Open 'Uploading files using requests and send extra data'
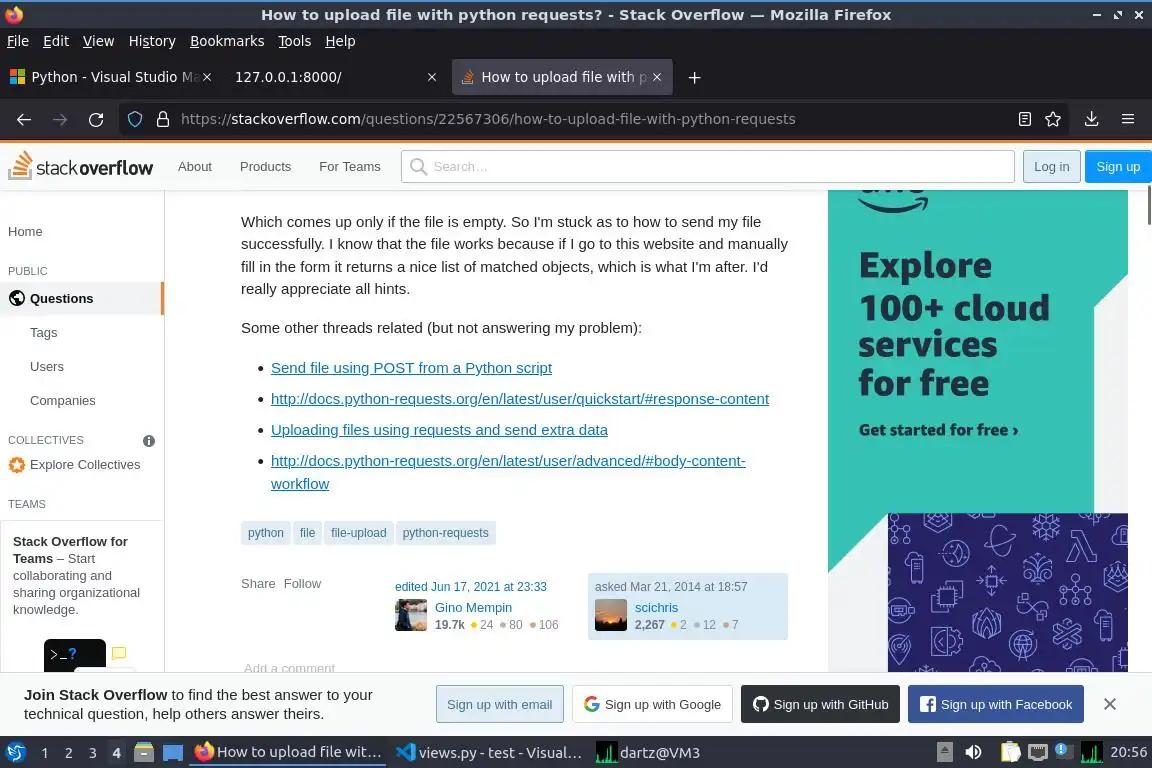Screen dimensions: 1152x768 [x=439, y=430]
